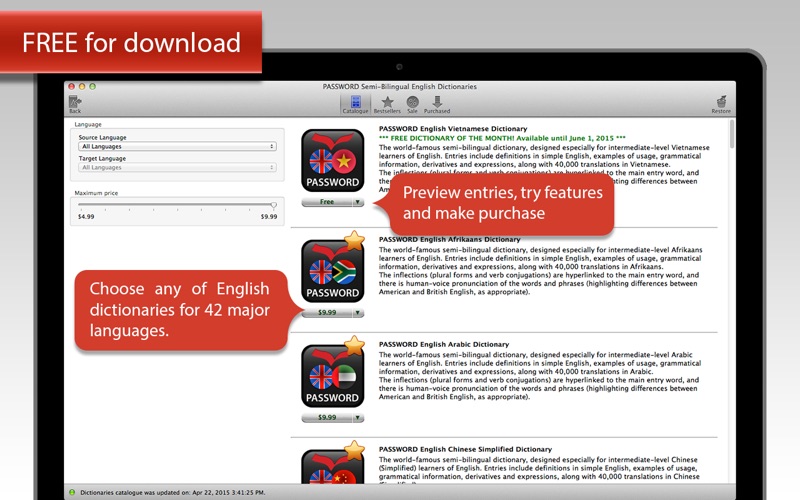Buy the Afrikaans dictionary for $9.99
Screen dimensions: 800x500
(327, 313)
